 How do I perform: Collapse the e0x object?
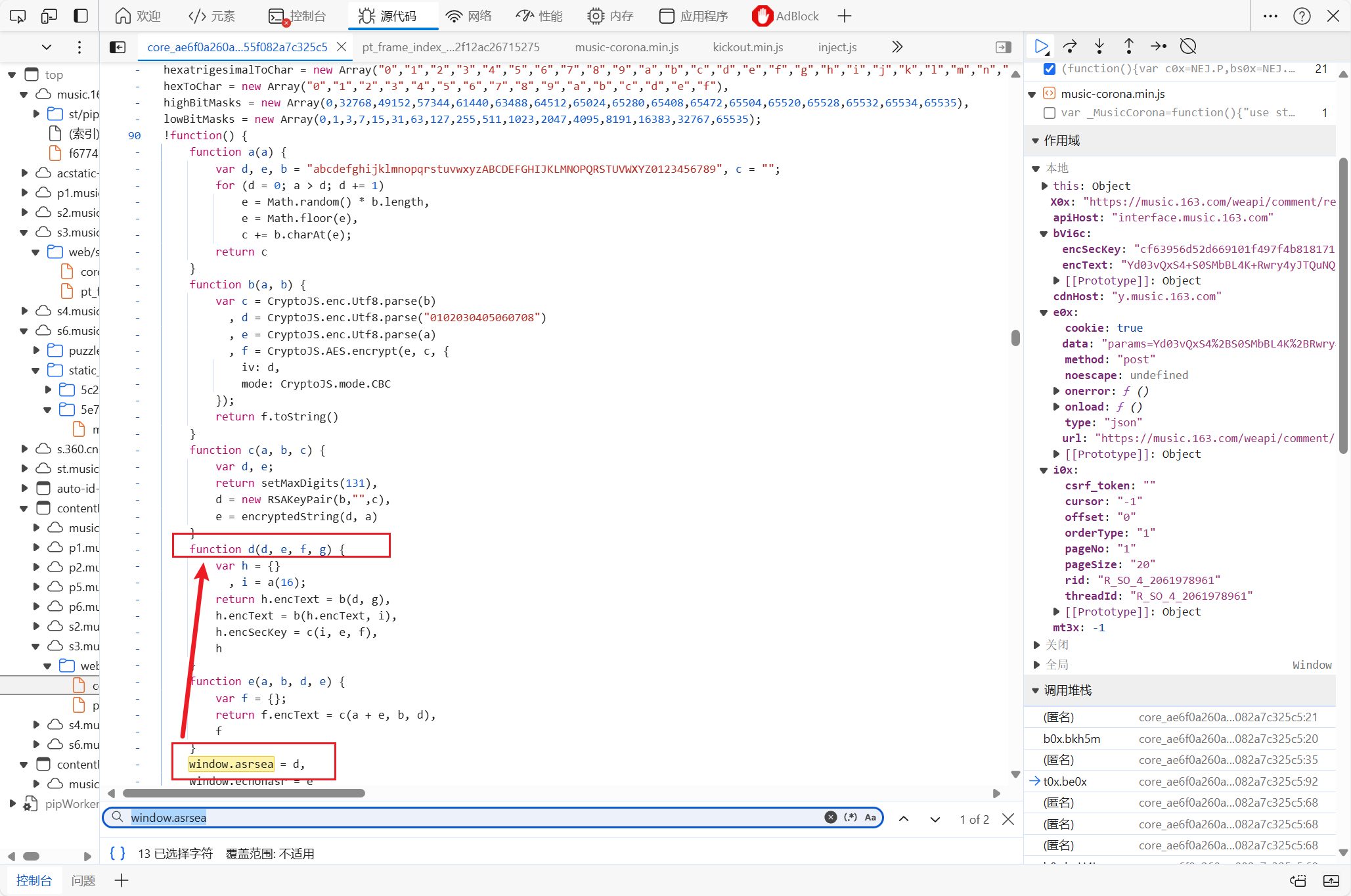[x=1044, y=313]
